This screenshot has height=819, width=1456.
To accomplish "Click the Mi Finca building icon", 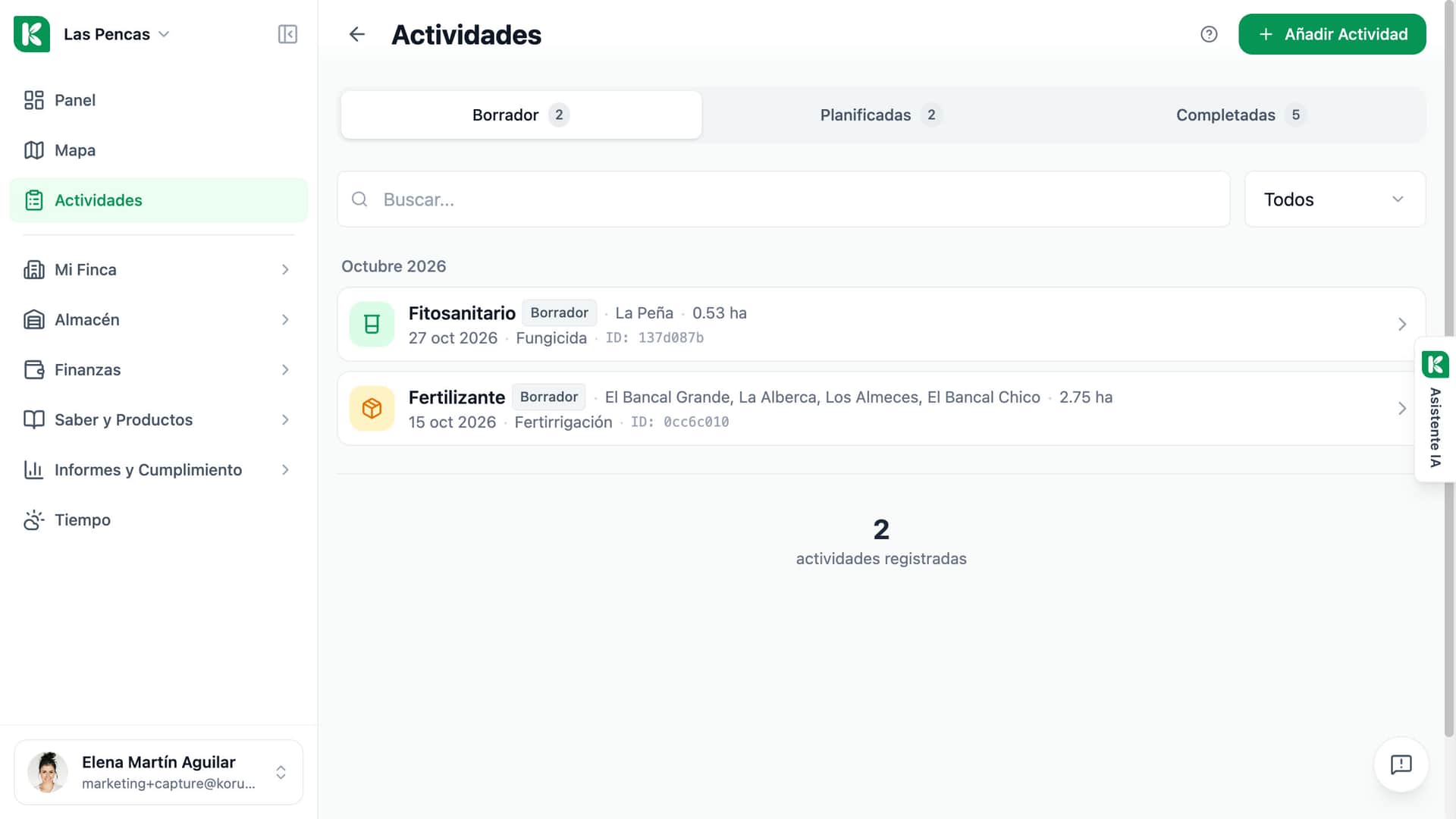I will point(34,270).
